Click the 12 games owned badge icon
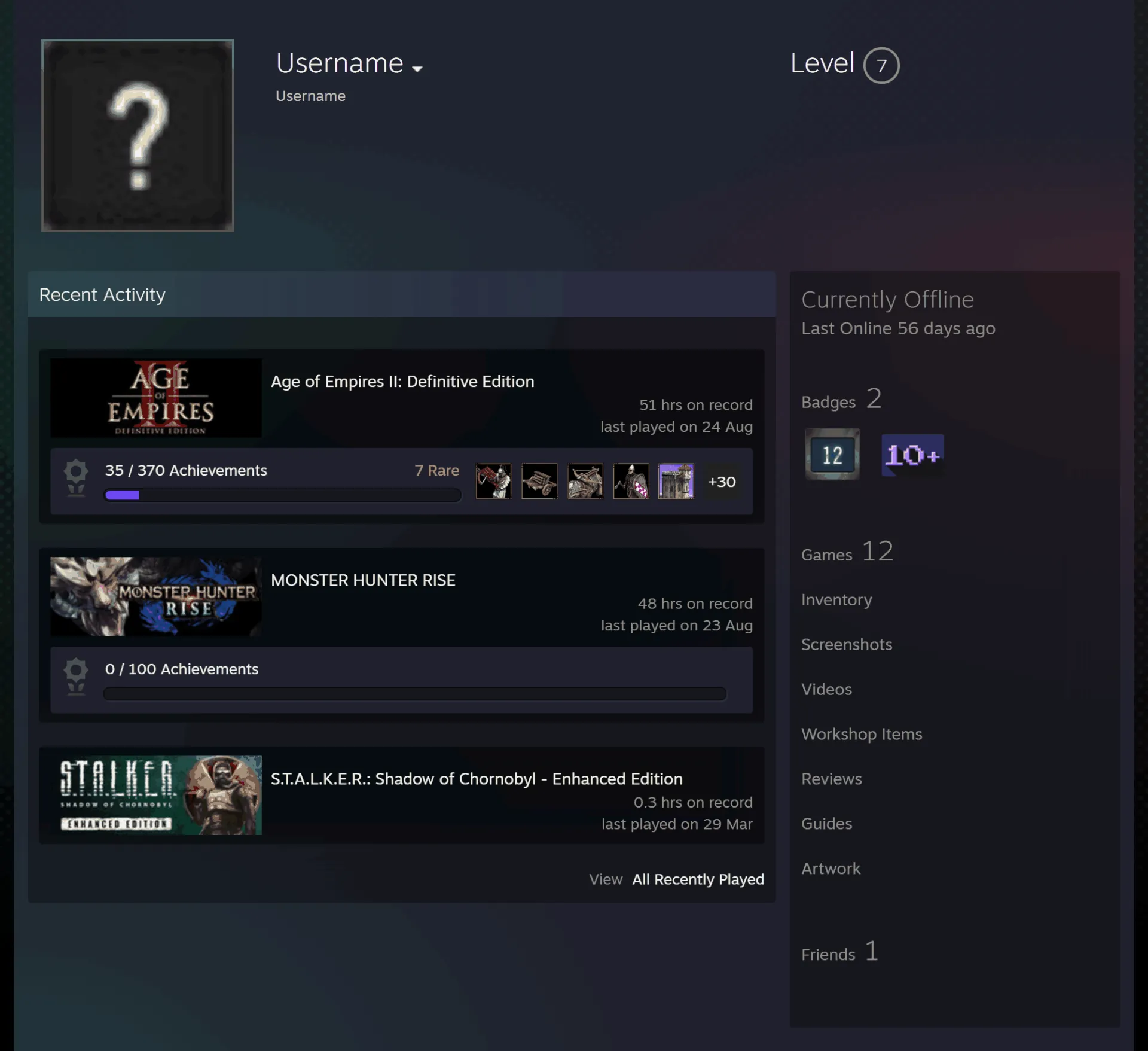The image size is (1148, 1051). coord(832,455)
